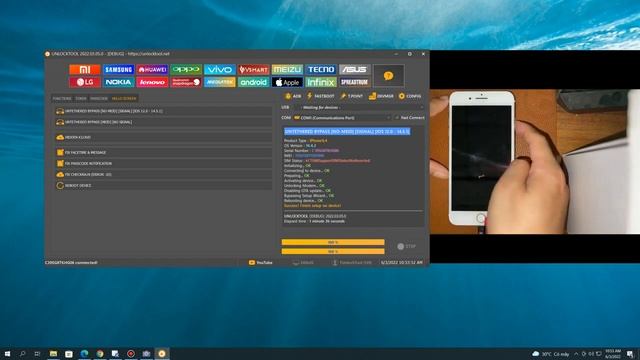The height and width of the screenshot is (360, 640).
Task: Click Fix FaceTime & Message
Action: pos(163,152)
